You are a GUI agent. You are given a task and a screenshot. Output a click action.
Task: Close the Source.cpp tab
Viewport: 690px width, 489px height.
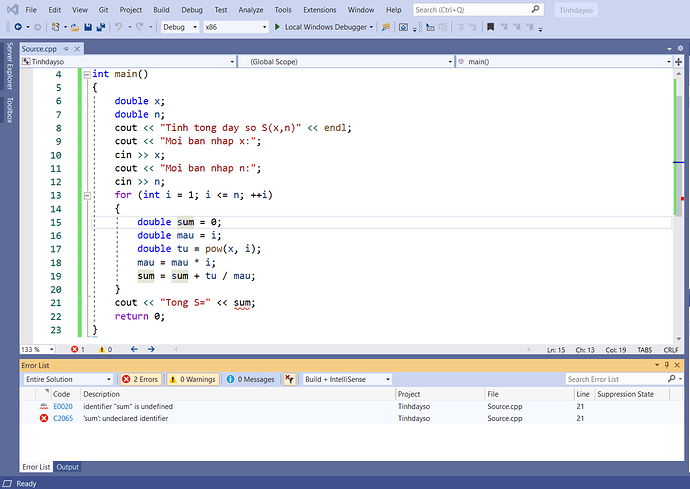tap(77, 49)
